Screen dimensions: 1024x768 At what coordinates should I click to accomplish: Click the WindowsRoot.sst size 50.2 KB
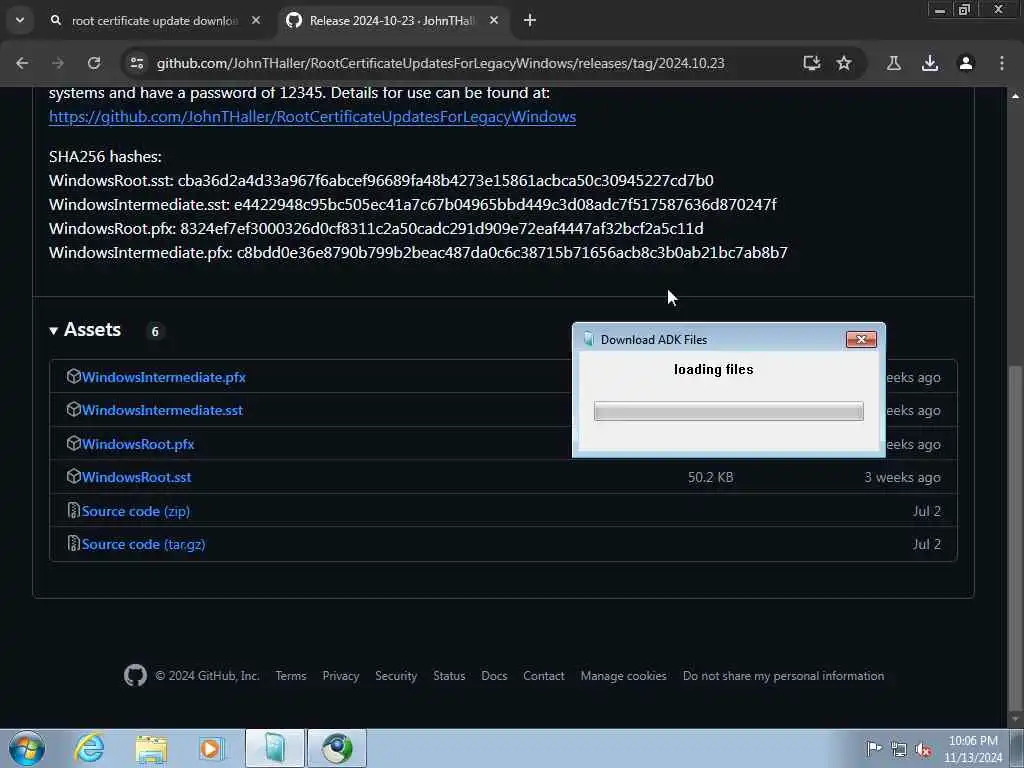pyautogui.click(x=711, y=477)
